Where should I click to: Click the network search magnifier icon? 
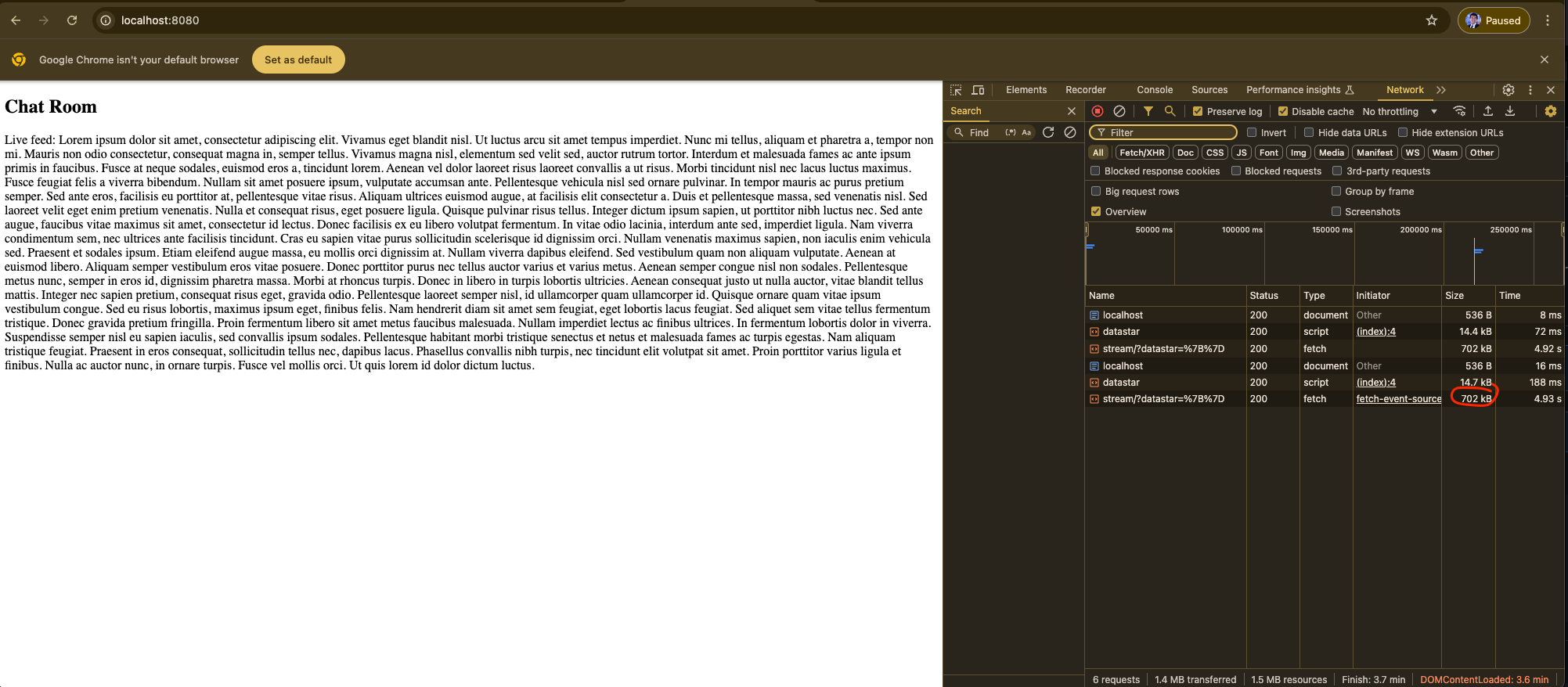pos(1170,111)
